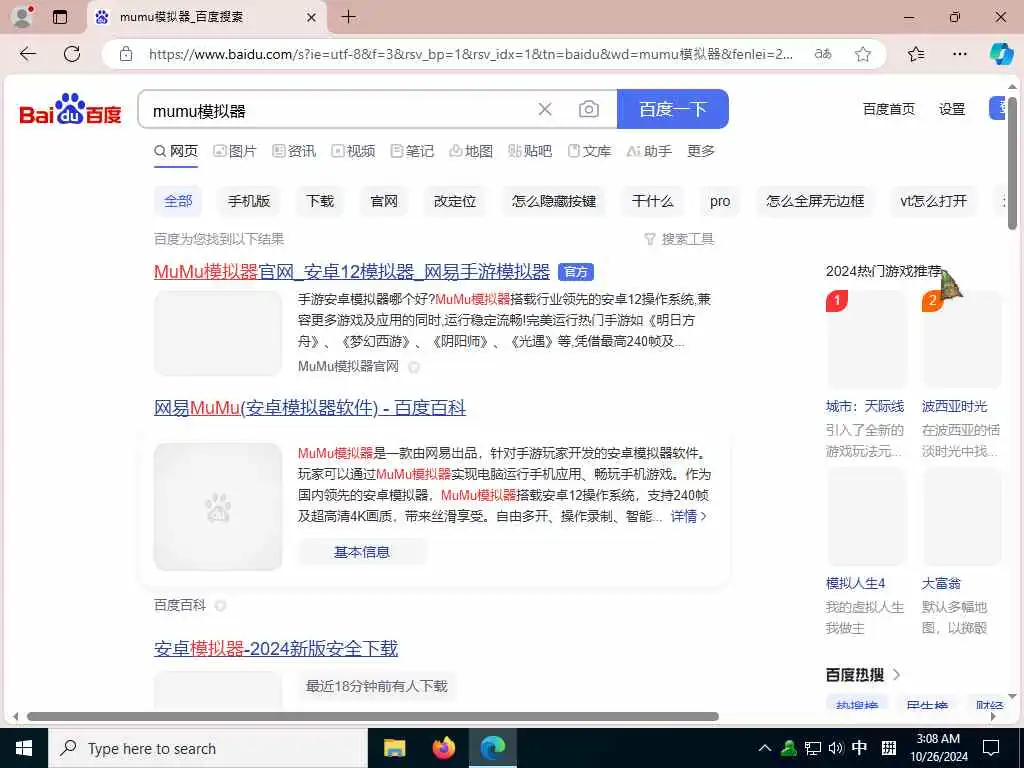Open the 设置 link
This screenshot has height=768, width=1024.
coord(952,109)
